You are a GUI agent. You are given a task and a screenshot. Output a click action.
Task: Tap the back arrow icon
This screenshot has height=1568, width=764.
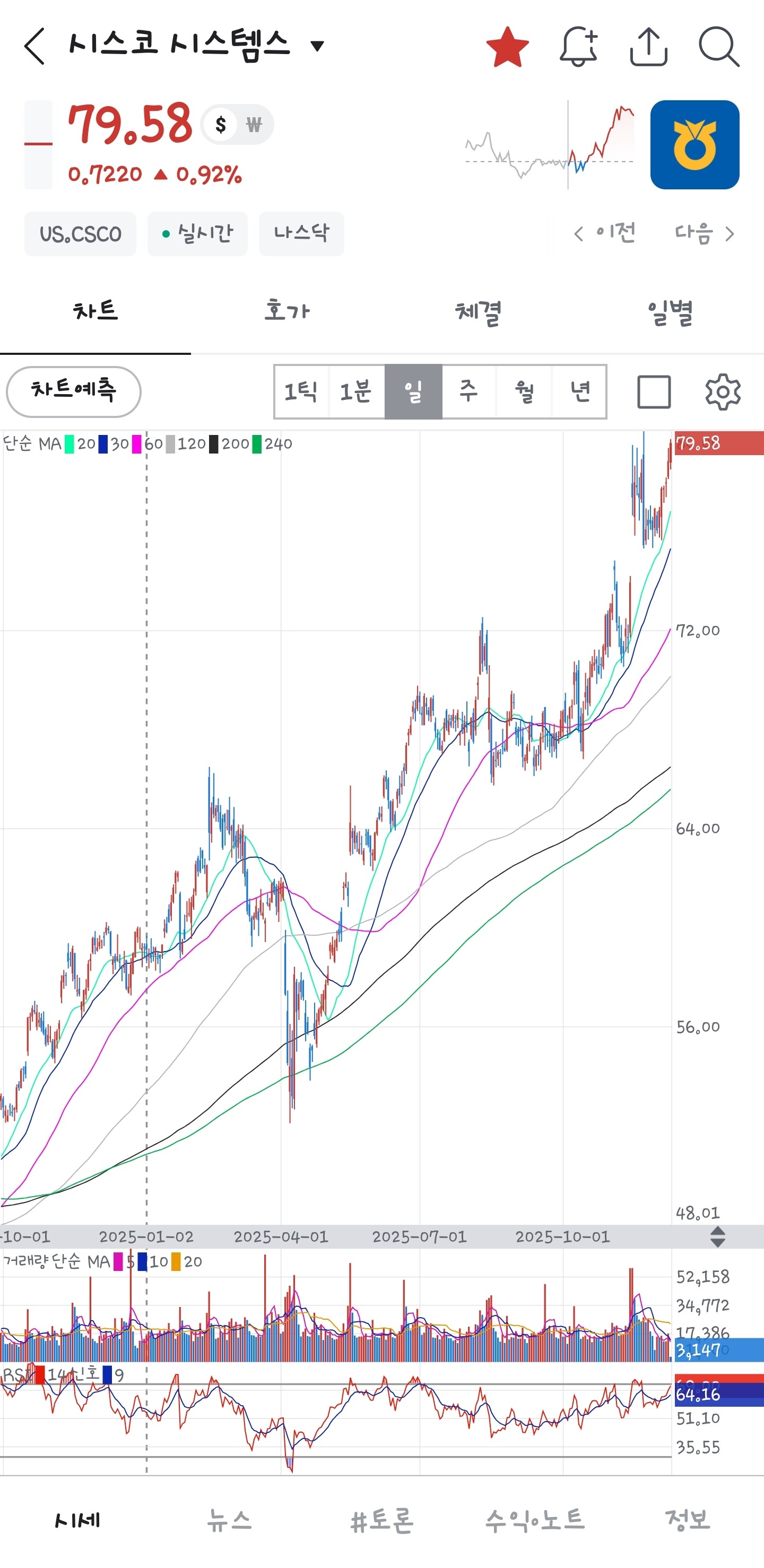tap(34, 46)
